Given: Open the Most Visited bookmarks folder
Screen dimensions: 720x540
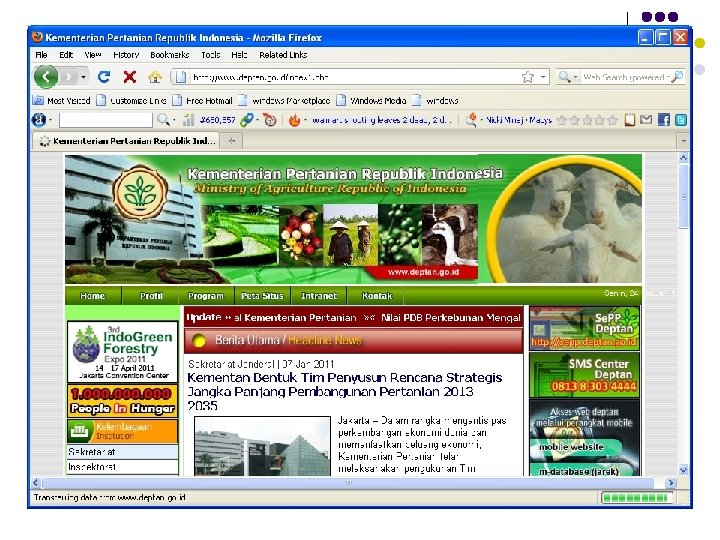Looking at the screenshot, I should [62, 101].
